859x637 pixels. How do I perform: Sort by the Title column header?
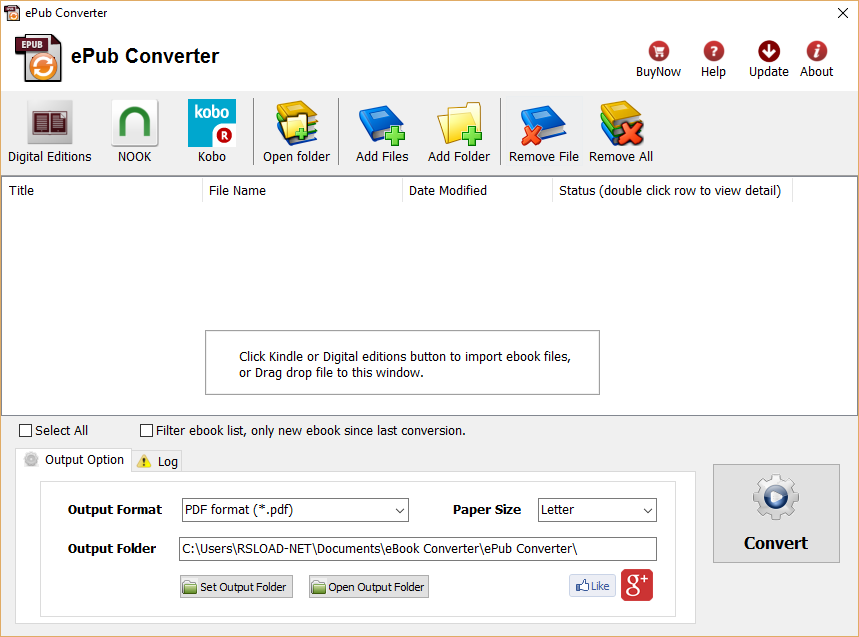tap(102, 191)
